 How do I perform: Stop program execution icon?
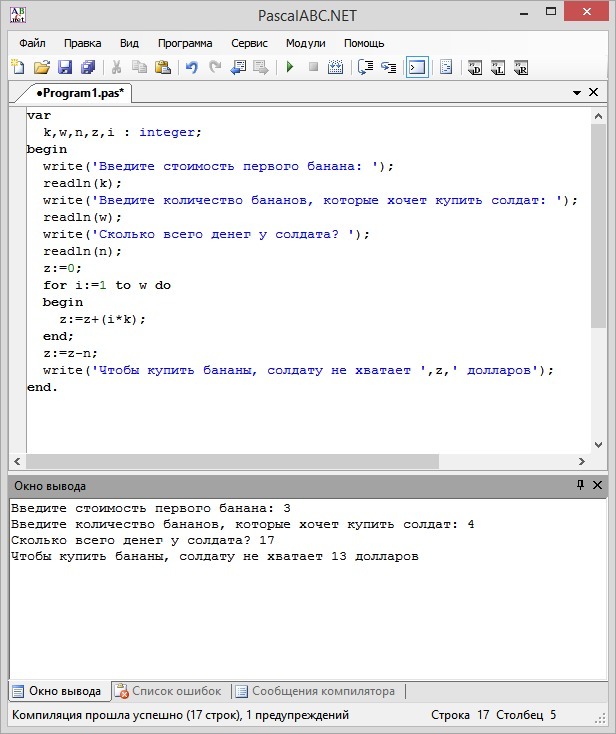click(x=313, y=67)
